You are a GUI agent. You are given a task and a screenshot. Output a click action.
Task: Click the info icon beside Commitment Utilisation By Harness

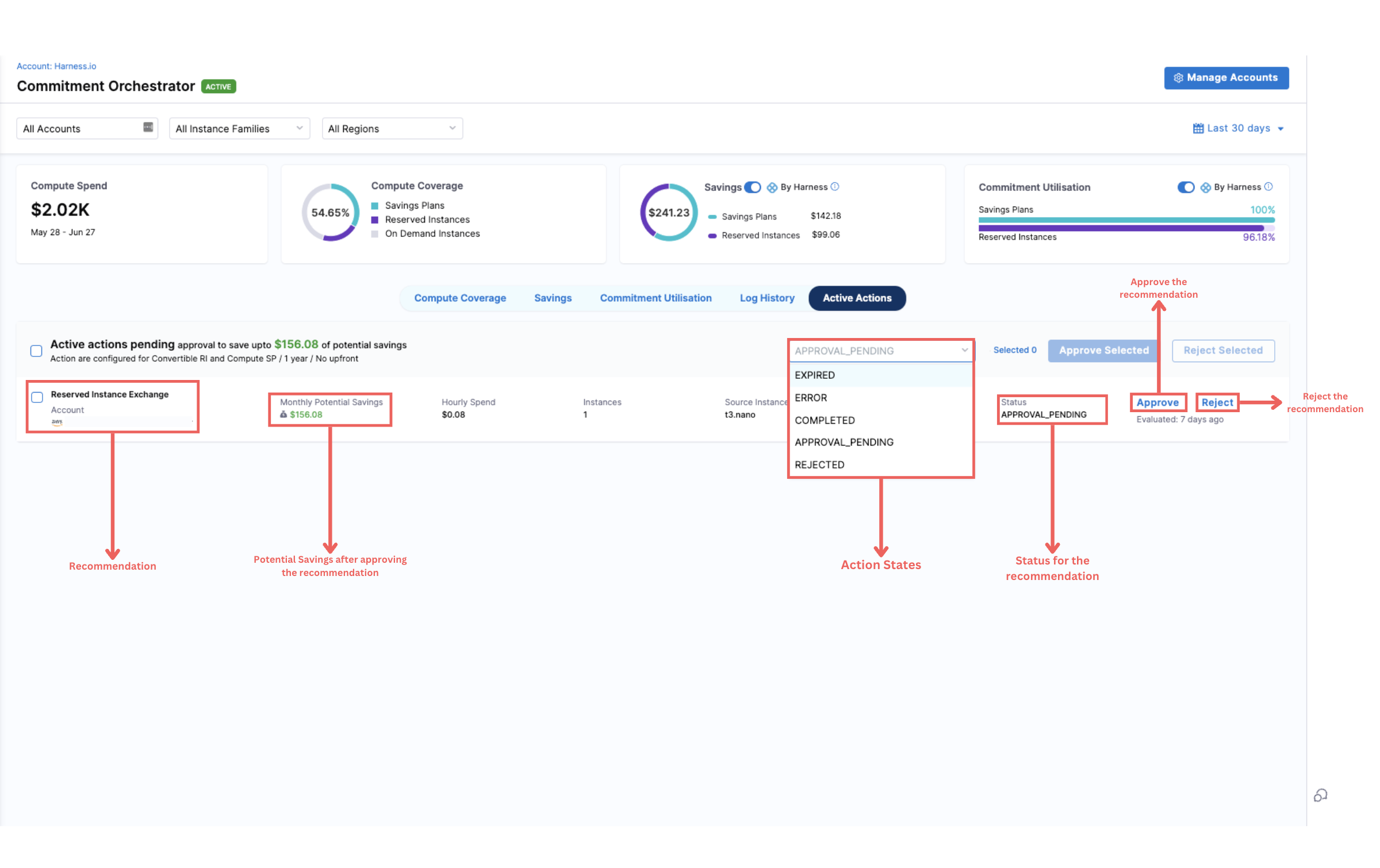[1268, 187]
